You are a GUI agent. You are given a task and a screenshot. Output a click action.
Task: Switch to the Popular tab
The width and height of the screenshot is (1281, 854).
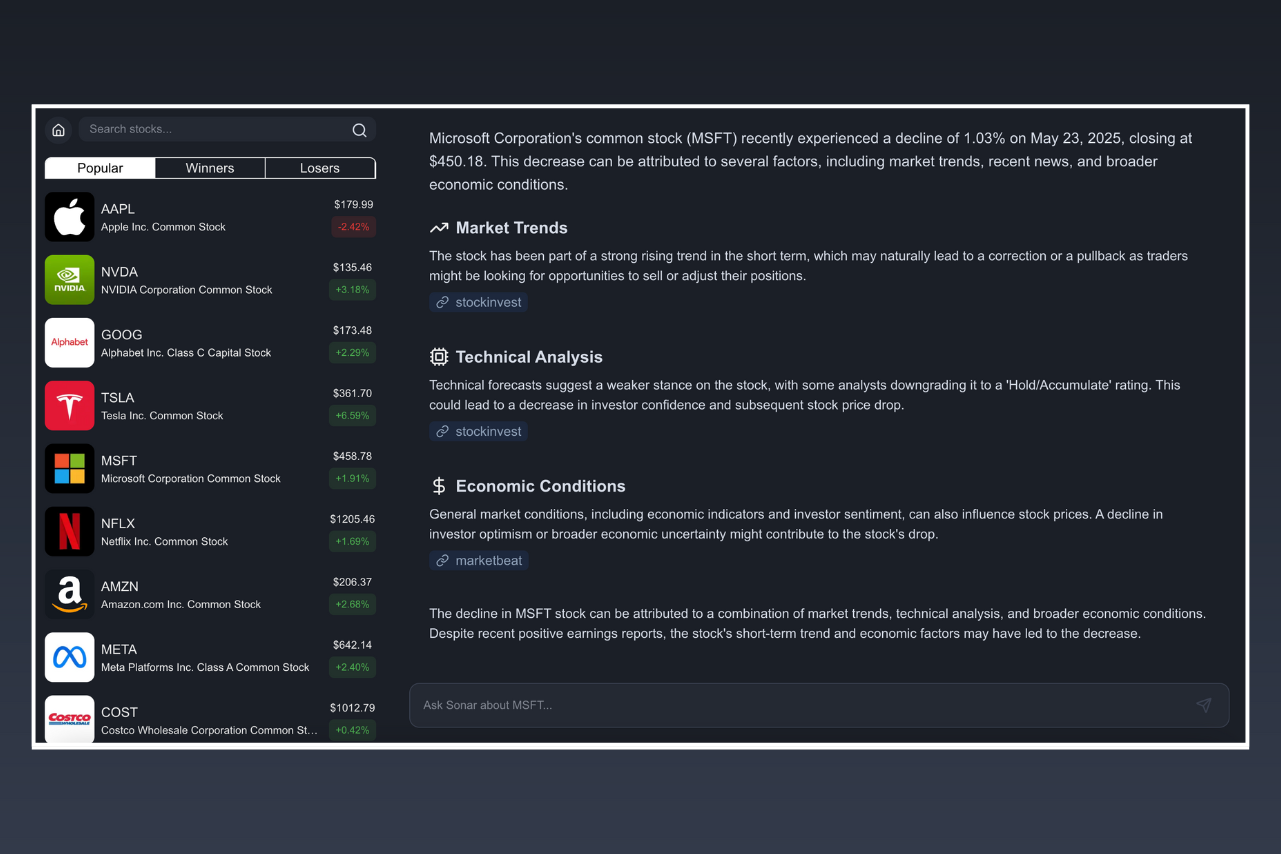pyautogui.click(x=100, y=168)
